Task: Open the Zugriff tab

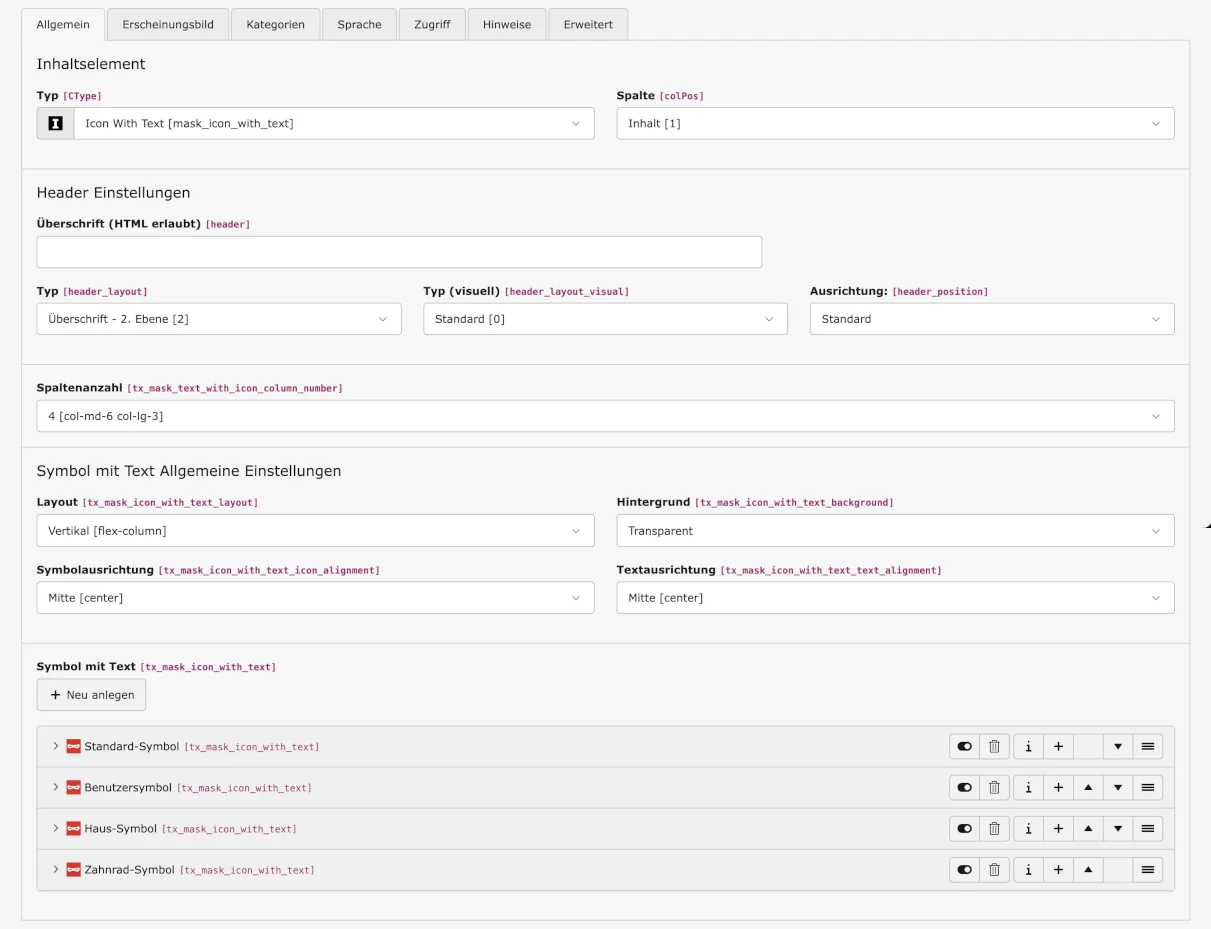Action: pos(431,24)
